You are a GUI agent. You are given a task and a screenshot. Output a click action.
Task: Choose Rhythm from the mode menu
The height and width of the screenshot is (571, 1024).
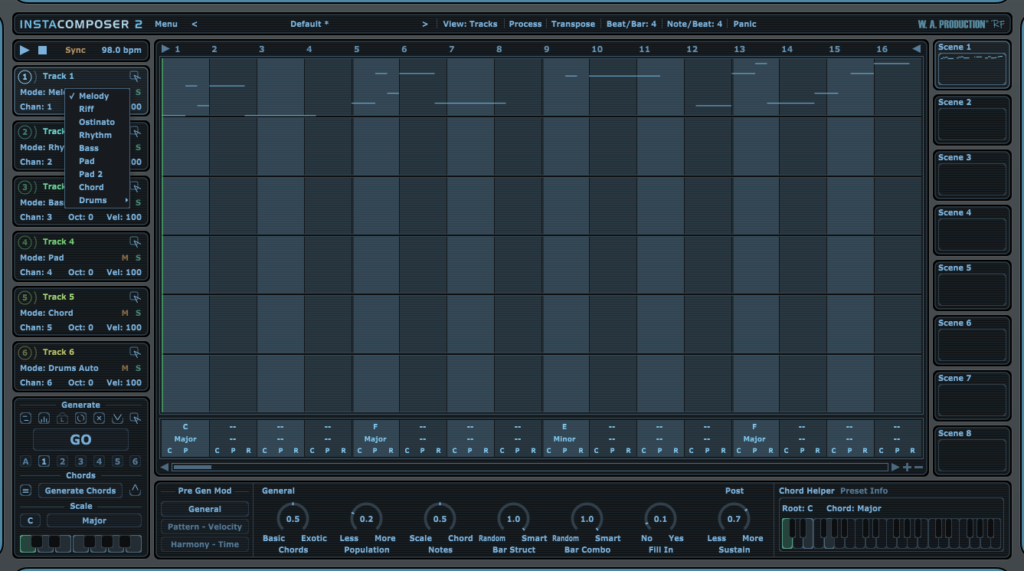pyautogui.click(x=97, y=135)
